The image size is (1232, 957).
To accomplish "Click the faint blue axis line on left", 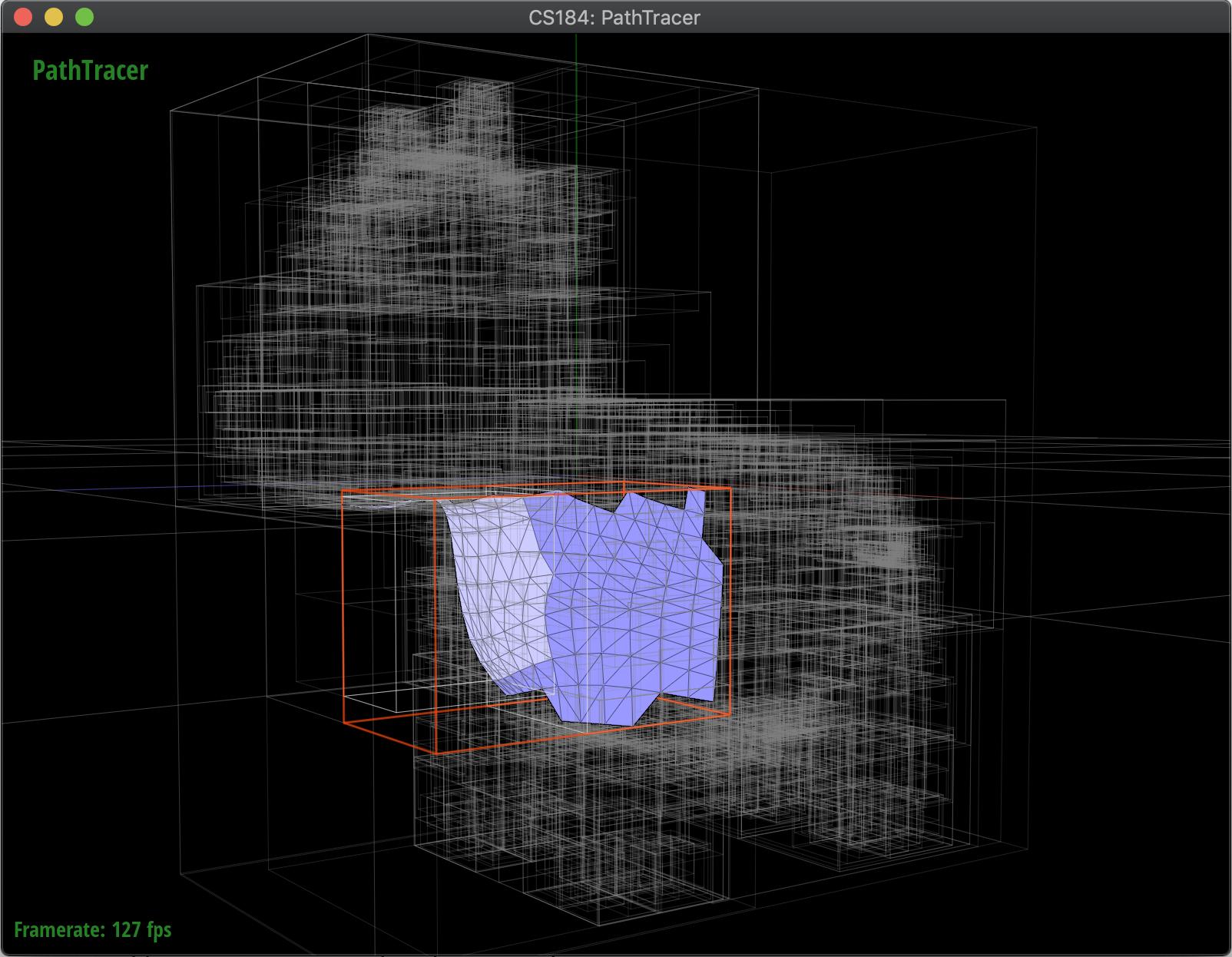I will pyautogui.click(x=154, y=488).
